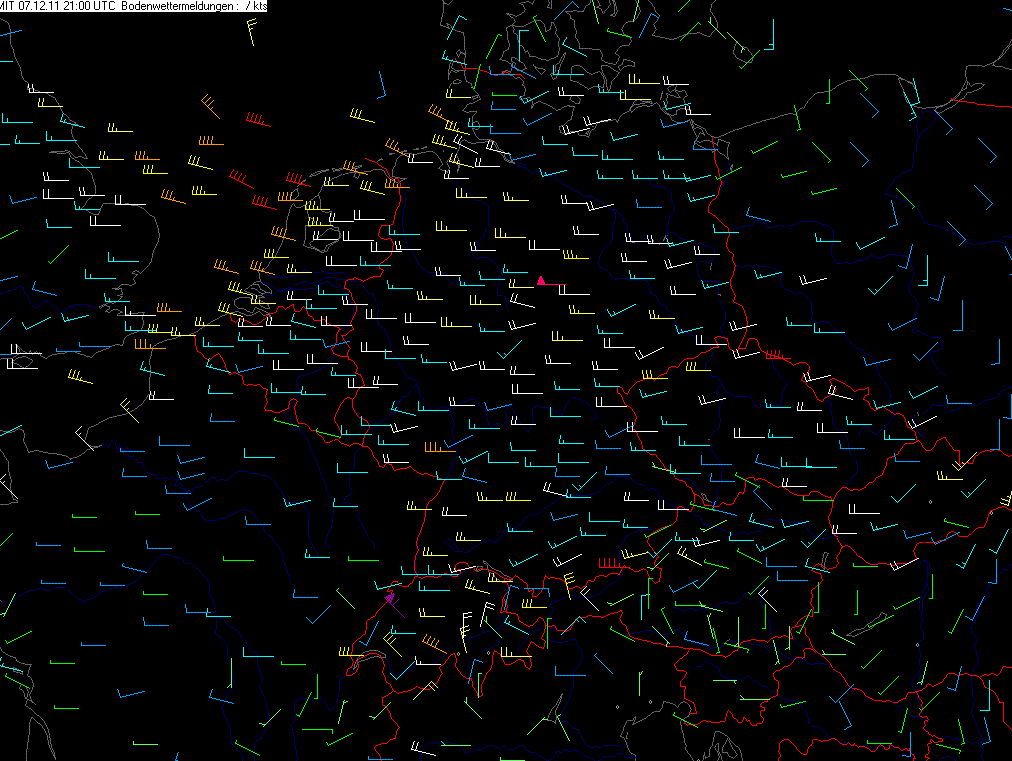
Task: Select the white wind barb at bottom edge
Action: pyautogui.click(x=423, y=747)
